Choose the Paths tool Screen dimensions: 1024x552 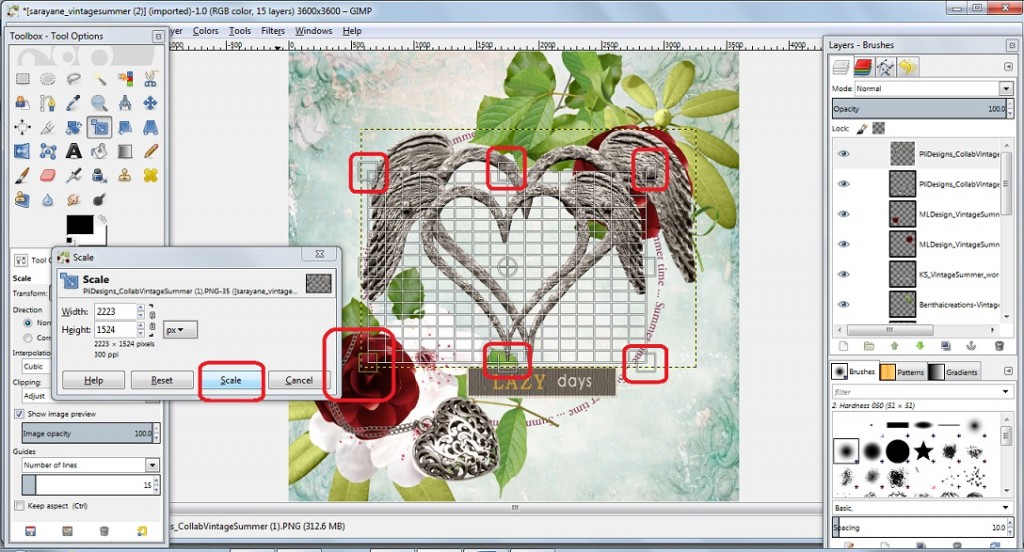pyautogui.click(x=48, y=103)
